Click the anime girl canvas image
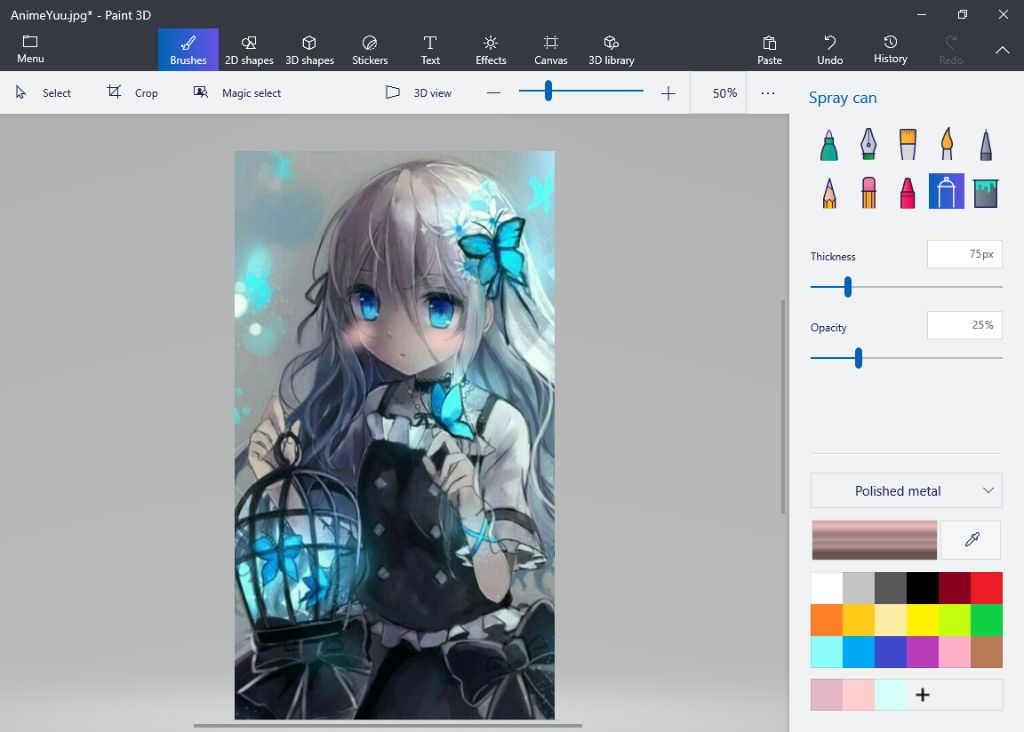The width and height of the screenshot is (1024, 732). (394, 435)
